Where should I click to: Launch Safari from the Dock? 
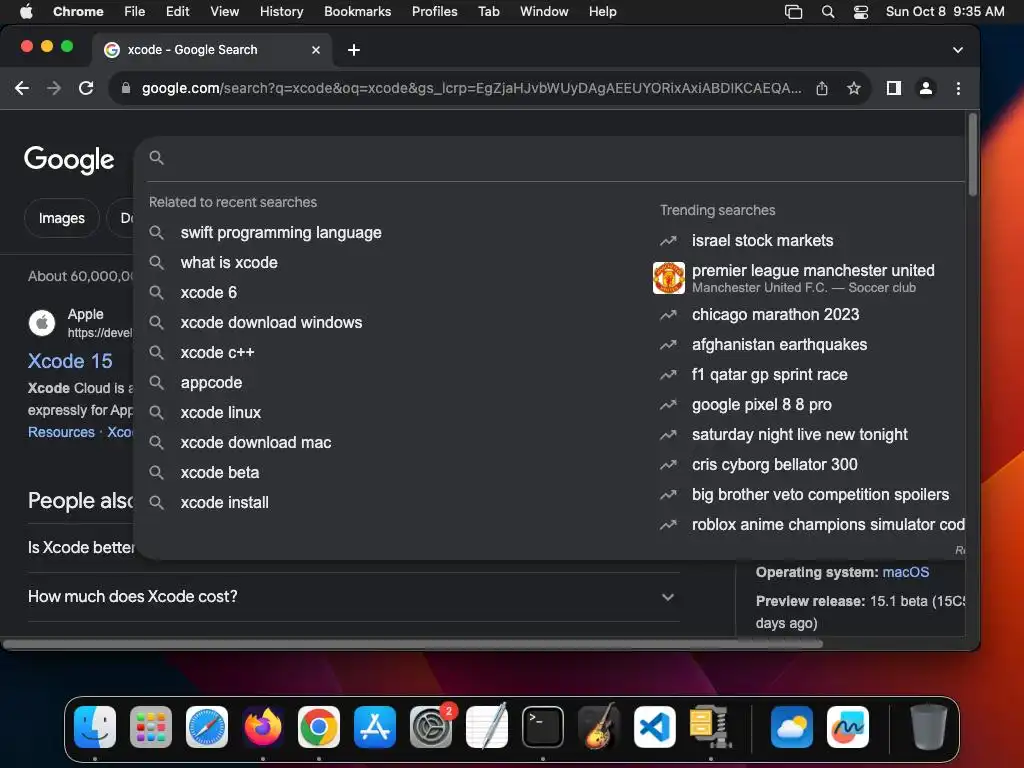[x=207, y=727]
